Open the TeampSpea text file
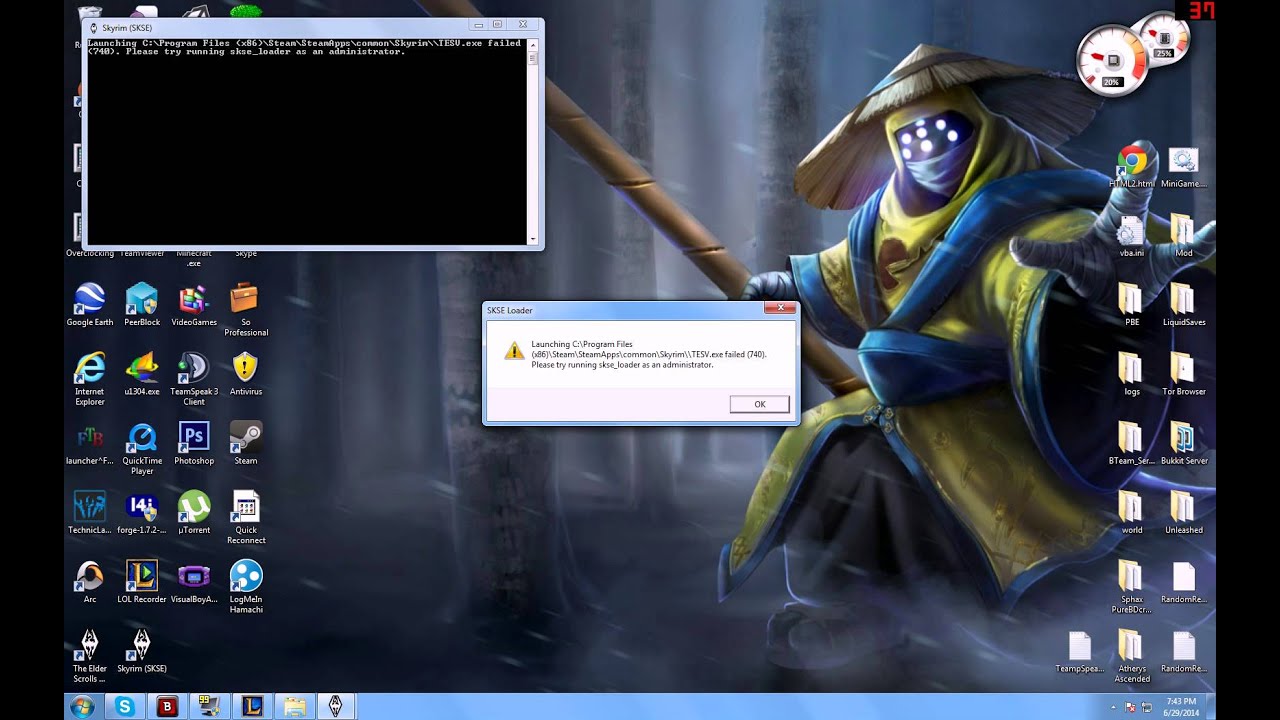Image resolution: width=1280 pixels, height=720 pixels. tap(1079, 650)
